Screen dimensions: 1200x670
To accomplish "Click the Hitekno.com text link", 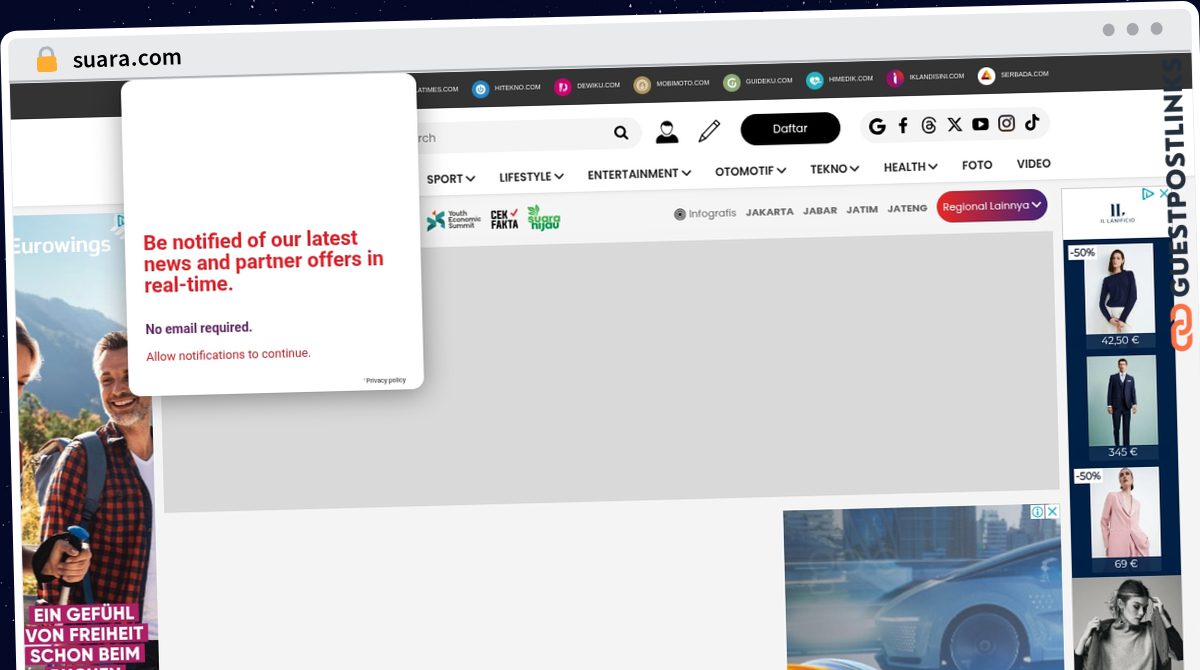I will [x=517, y=87].
